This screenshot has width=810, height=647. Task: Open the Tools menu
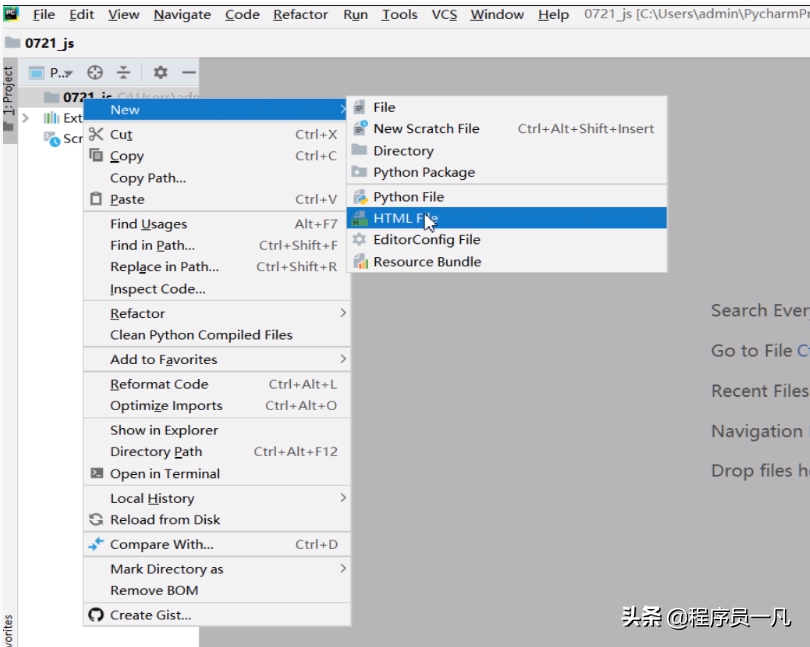pyautogui.click(x=399, y=14)
